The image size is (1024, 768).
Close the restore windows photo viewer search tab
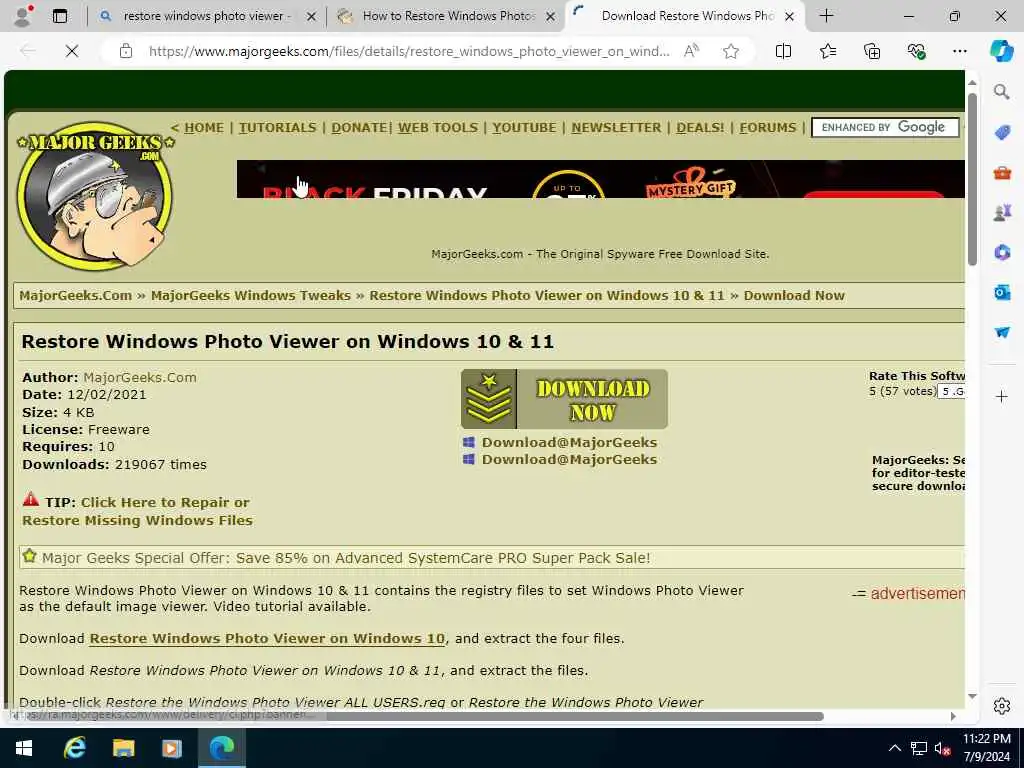tap(312, 16)
